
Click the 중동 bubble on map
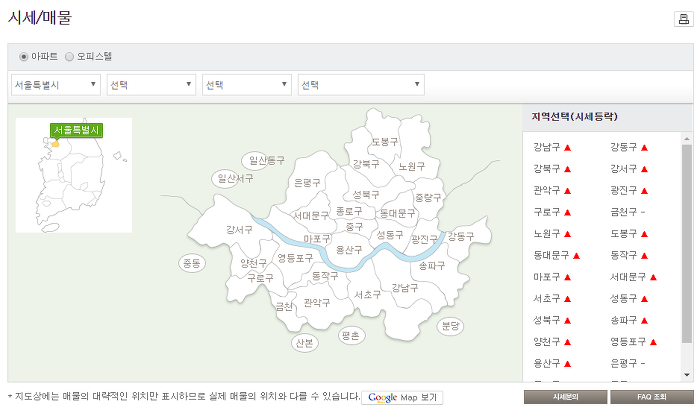(x=192, y=263)
